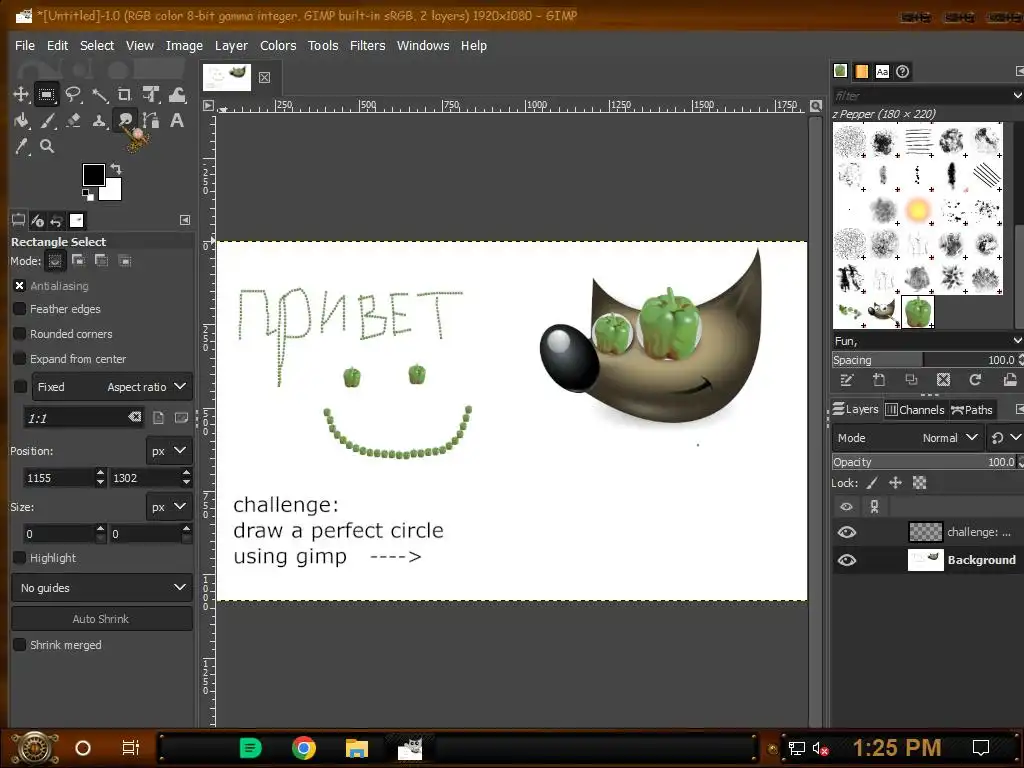Image resolution: width=1024 pixels, height=768 pixels.
Task: Open the Fonts tab icon
Action: [882, 72]
